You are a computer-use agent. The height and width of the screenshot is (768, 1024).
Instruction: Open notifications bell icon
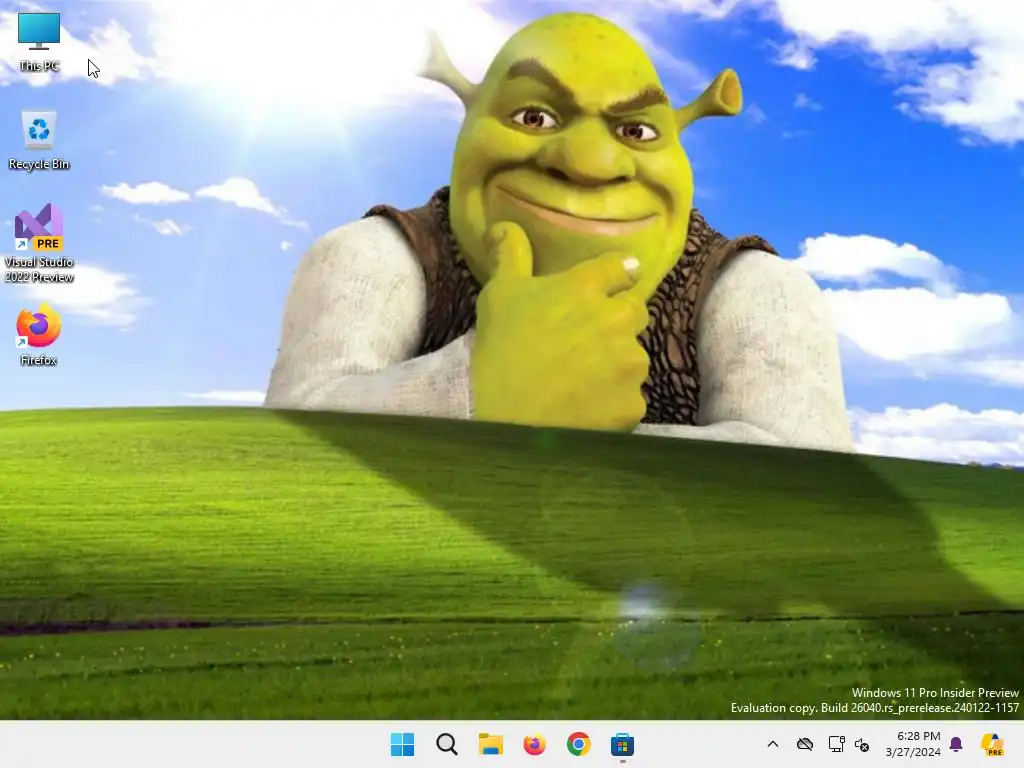click(956, 744)
